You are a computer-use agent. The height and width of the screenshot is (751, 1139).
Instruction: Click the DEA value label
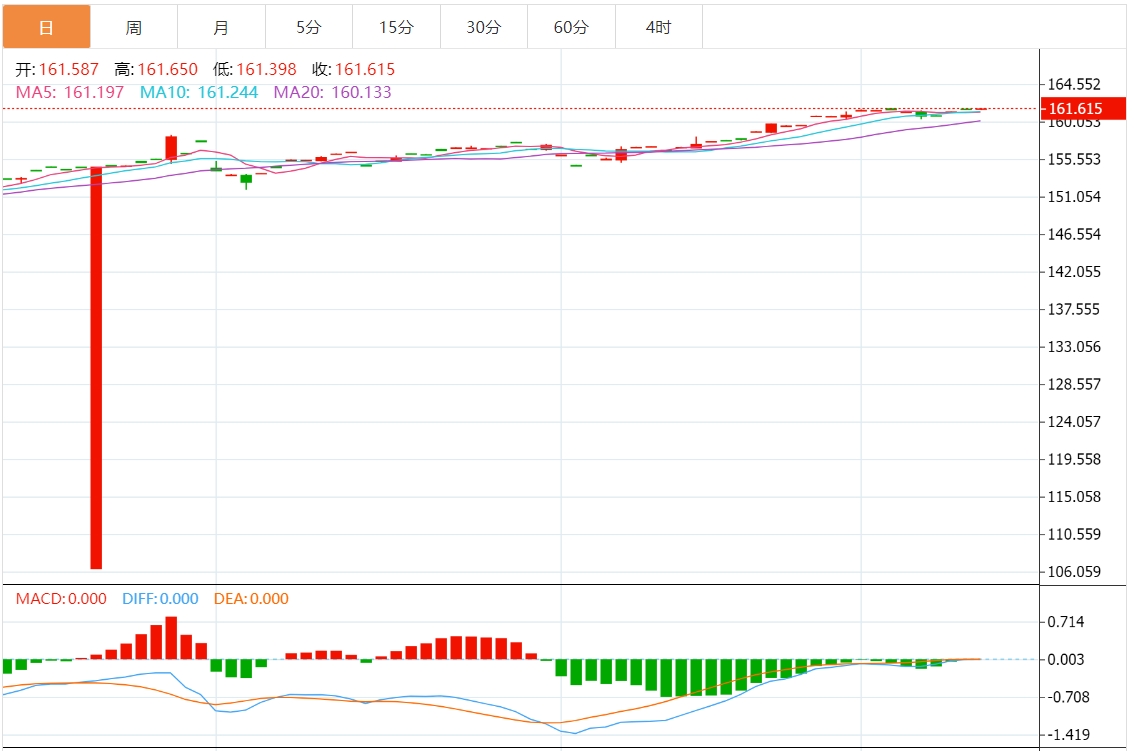[x=251, y=599]
